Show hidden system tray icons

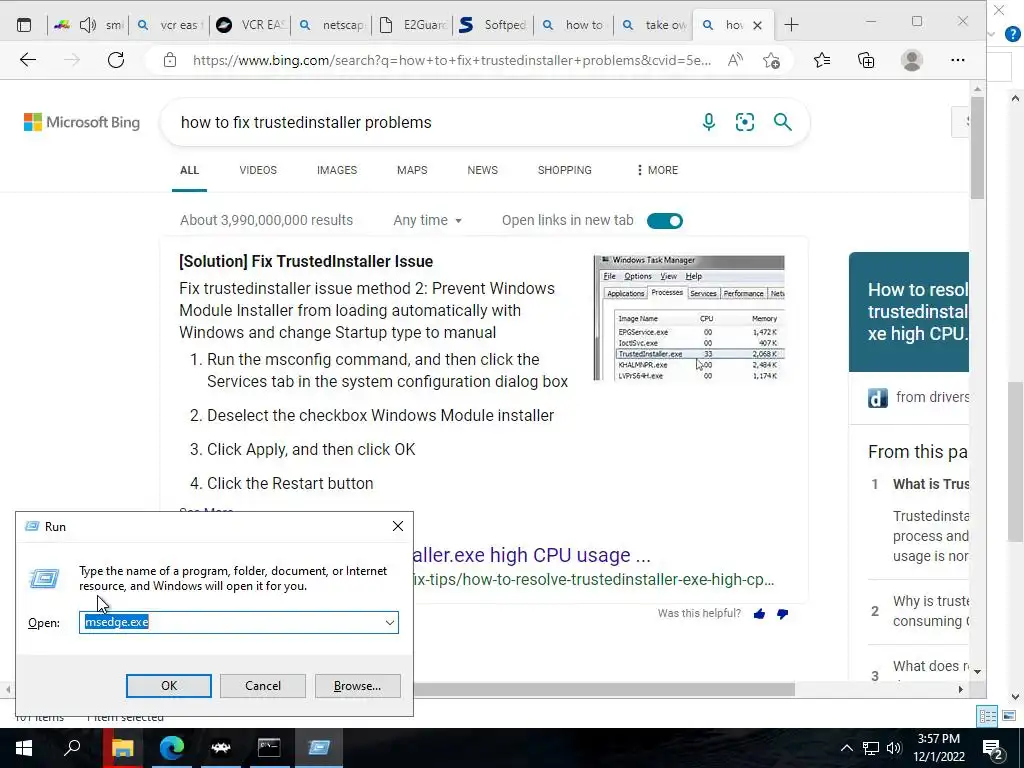coord(846,748)
